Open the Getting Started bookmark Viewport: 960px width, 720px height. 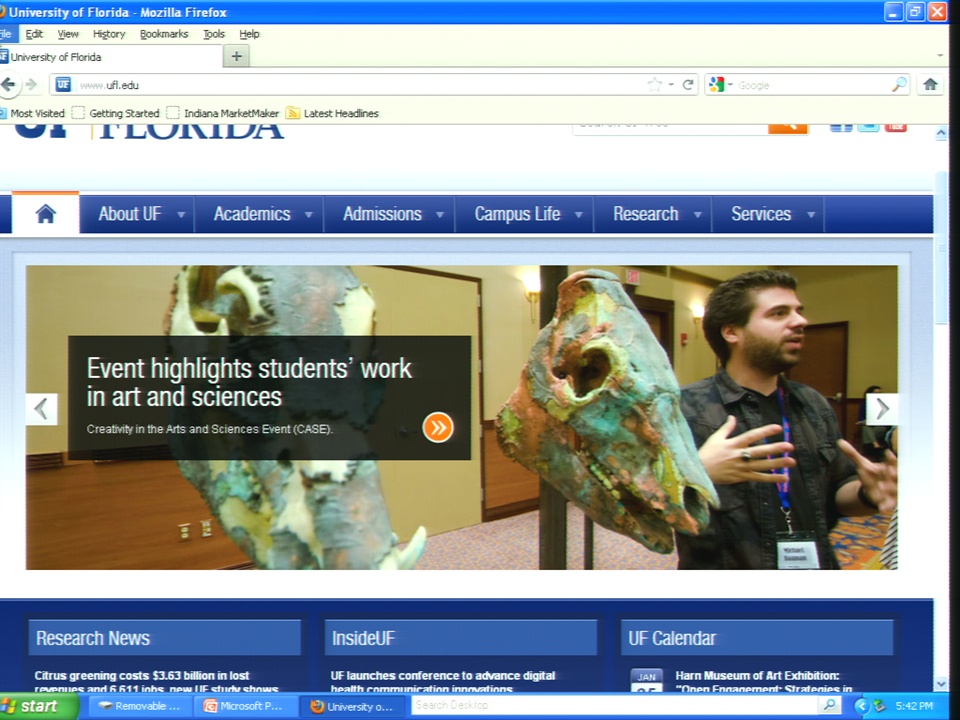coord(116,113)
